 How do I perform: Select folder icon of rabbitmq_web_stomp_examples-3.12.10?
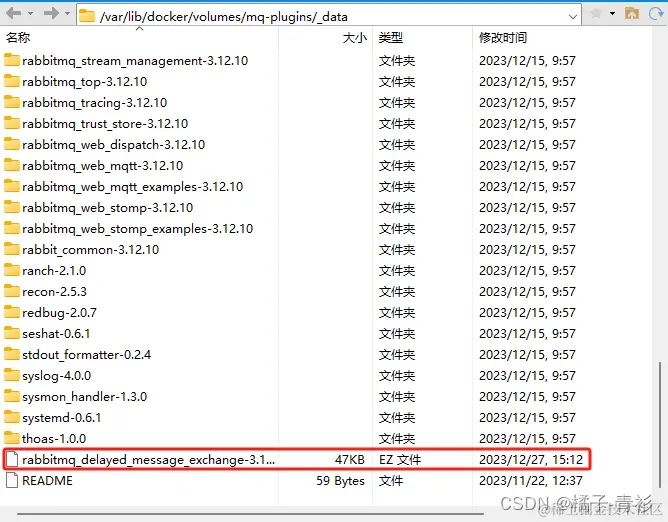[x=12, y=228]
